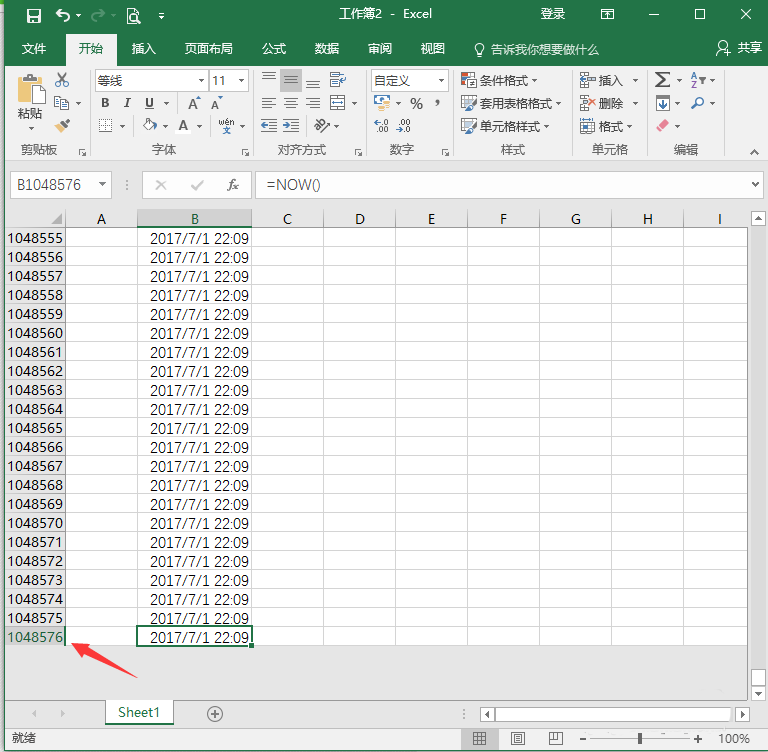Switch to Page Layout view in status bar
This screenshot has width=768, height=752.
tap(517, 738)
